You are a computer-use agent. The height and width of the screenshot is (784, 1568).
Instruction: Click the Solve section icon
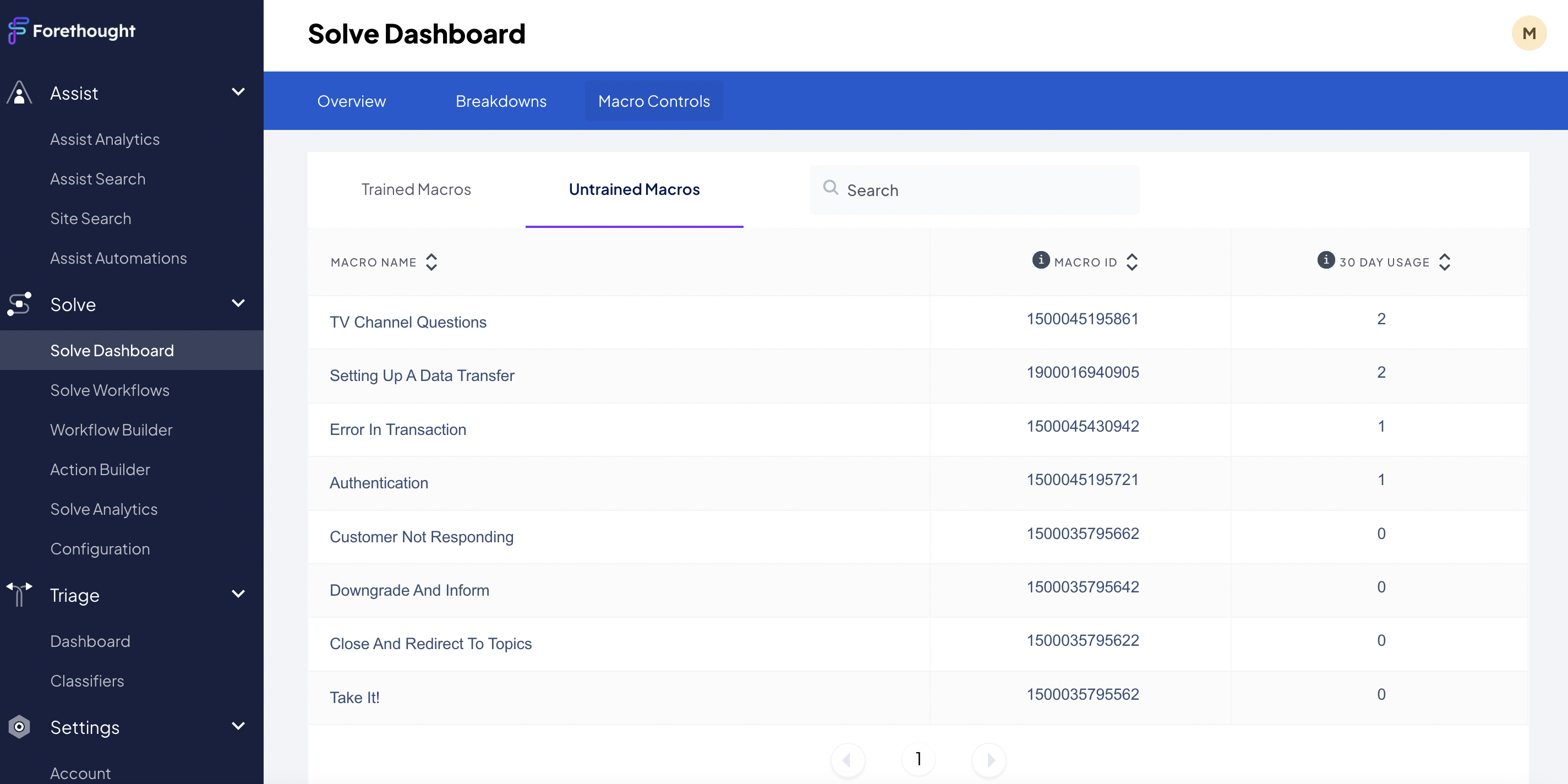(x=19, y=304)
